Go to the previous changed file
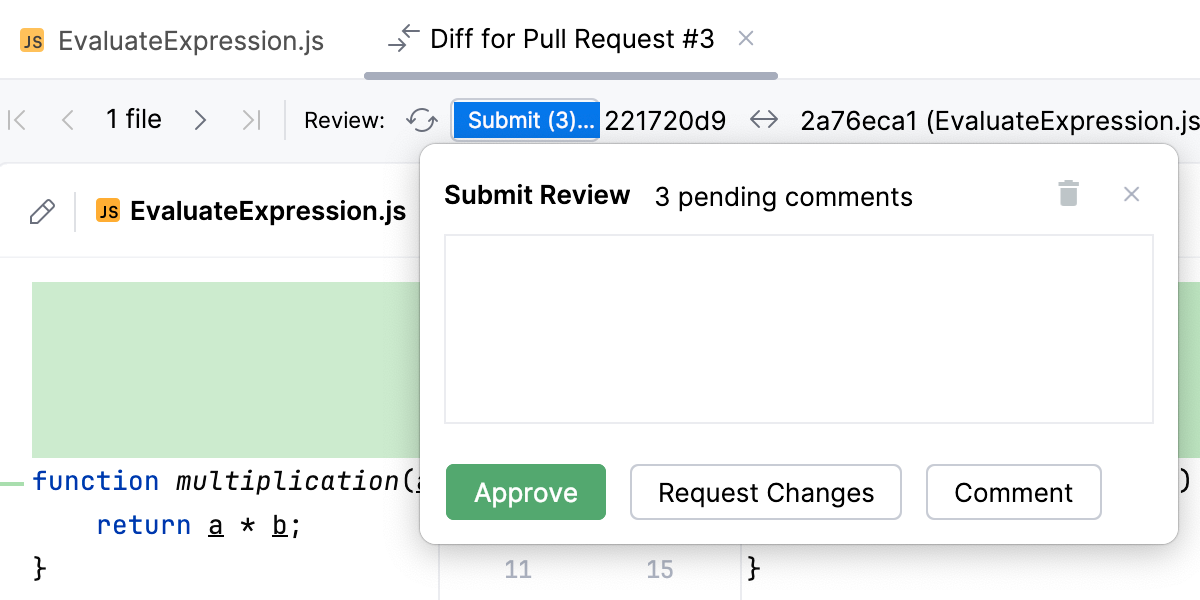1200x600 pixels. point(67,120)
